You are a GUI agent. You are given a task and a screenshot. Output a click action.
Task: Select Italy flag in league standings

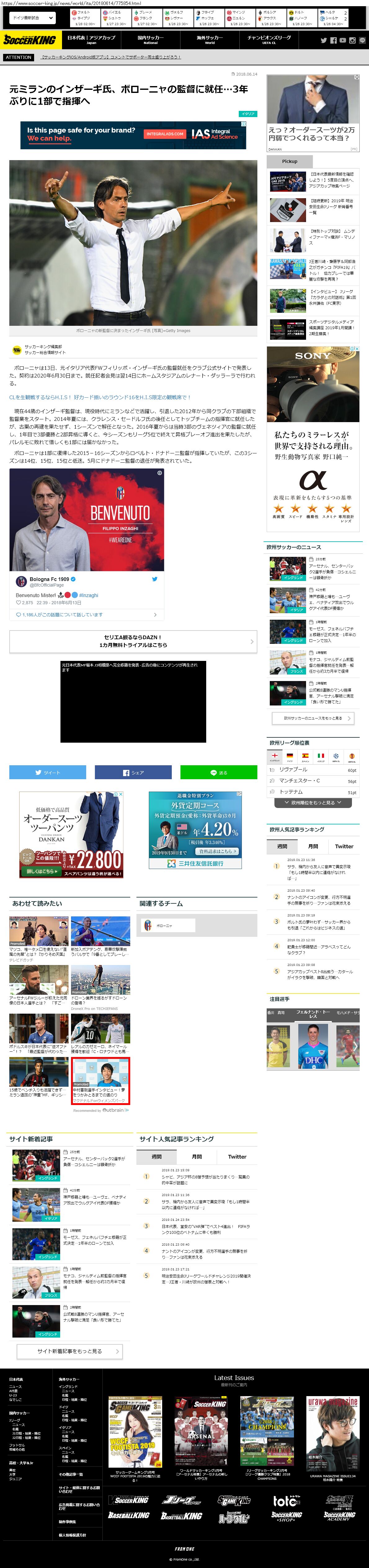(321, 757)
